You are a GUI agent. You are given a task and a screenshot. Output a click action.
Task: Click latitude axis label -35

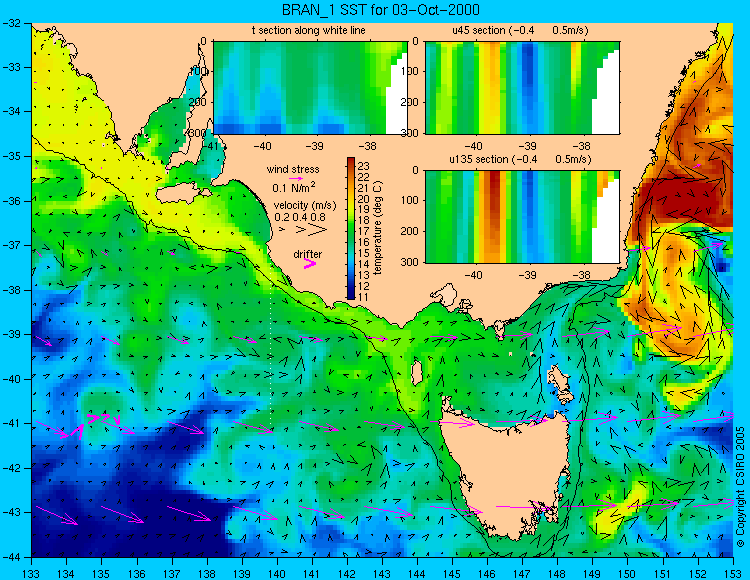pos(11,156)
